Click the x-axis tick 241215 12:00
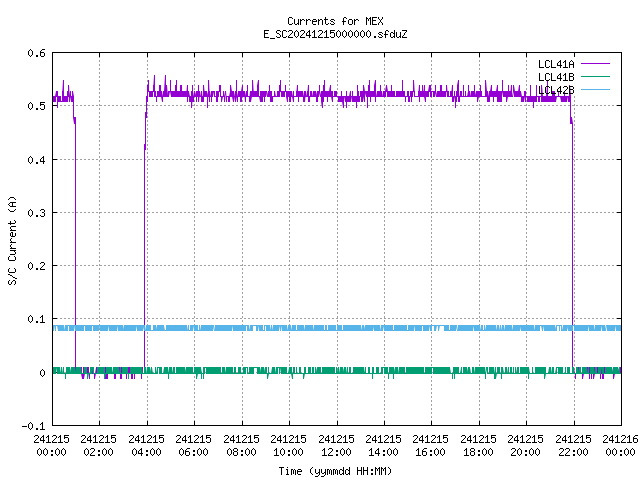 tap(336, 445)
